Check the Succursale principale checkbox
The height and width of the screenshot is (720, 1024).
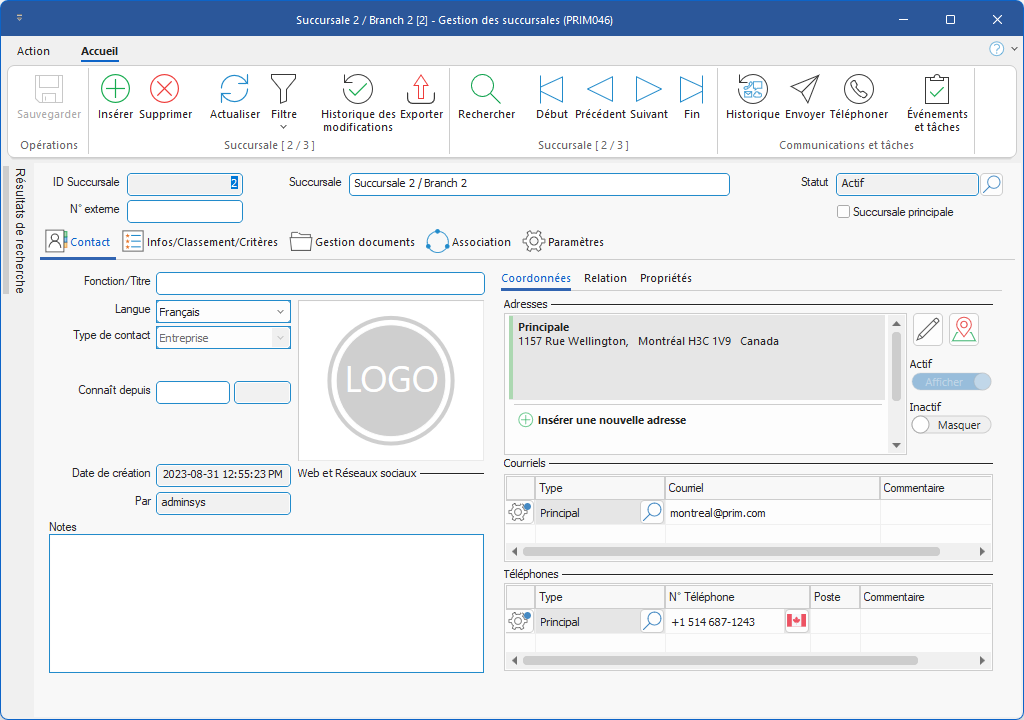tap(844, 212)
